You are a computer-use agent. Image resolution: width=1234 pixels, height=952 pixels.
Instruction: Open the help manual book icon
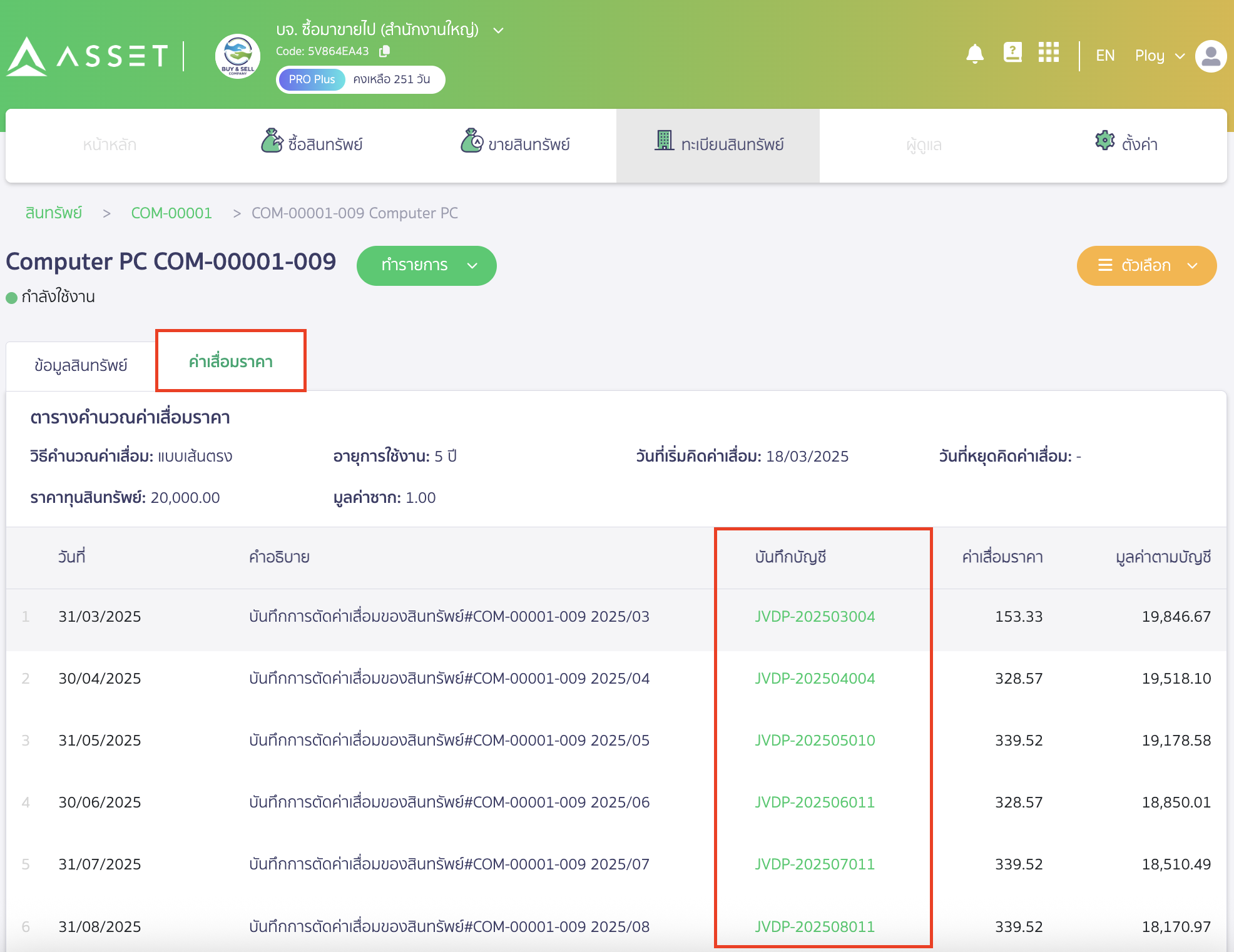pyautogui.click(x=1012, y=53)
